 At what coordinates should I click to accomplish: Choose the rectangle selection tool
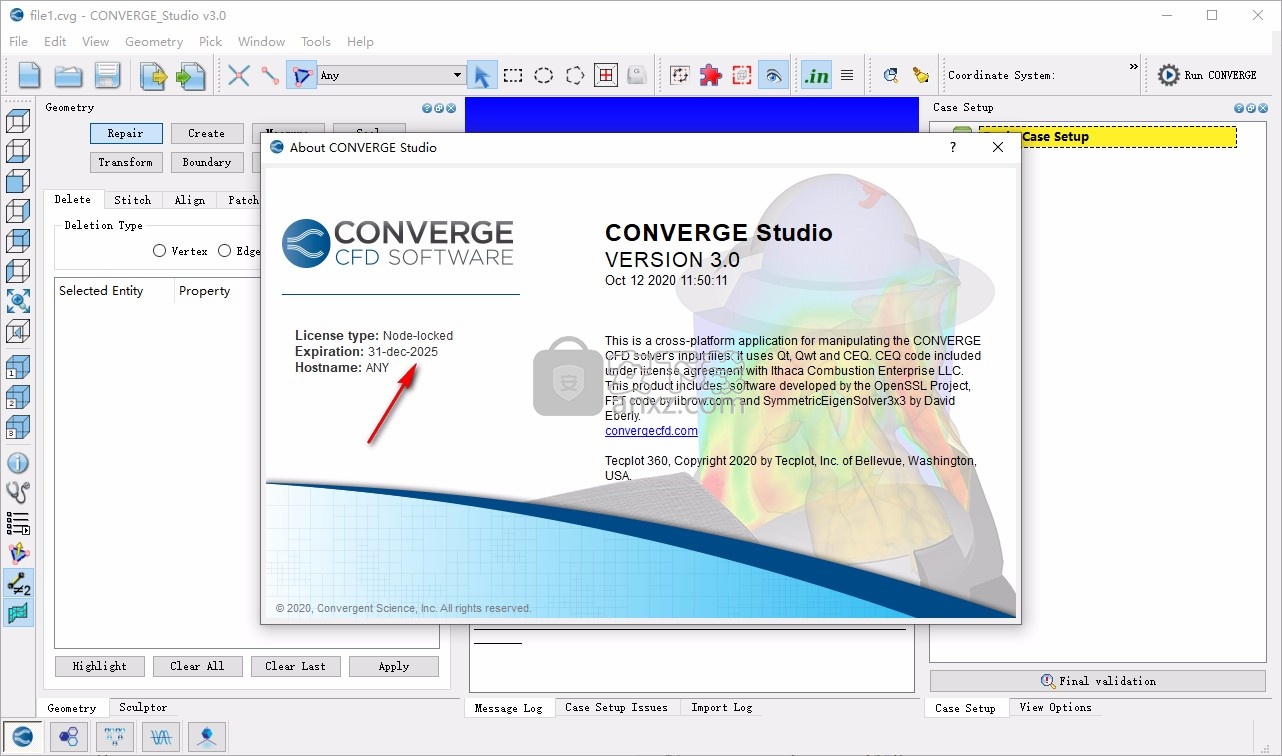pyautogui.click(x=513, y=75)
